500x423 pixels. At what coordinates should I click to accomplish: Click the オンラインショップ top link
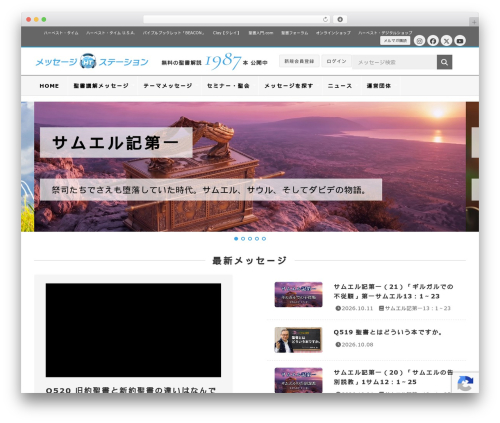(x=333, y=33)
